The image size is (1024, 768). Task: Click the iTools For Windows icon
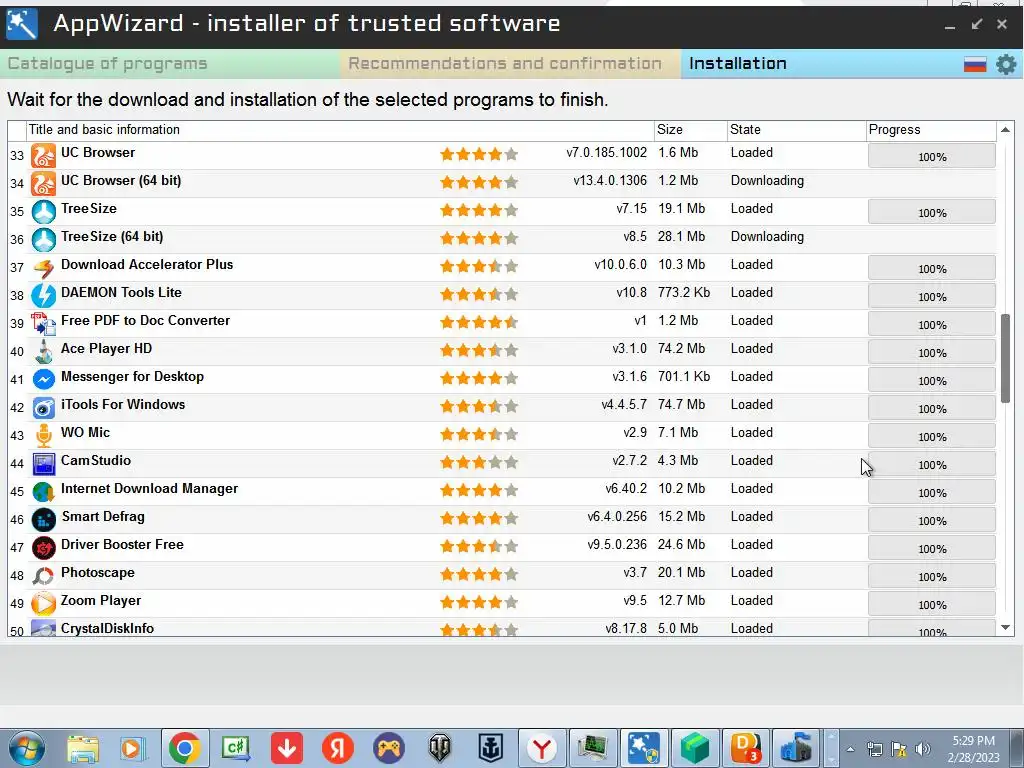[x=44, y=408]
